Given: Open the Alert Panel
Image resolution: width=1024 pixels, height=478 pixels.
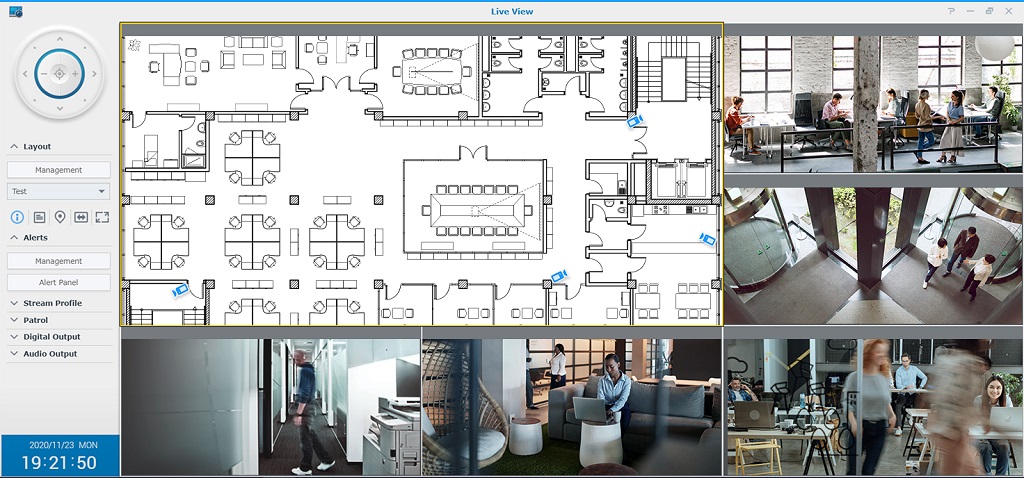Looking at the screenshot, I should click(59, 282).
